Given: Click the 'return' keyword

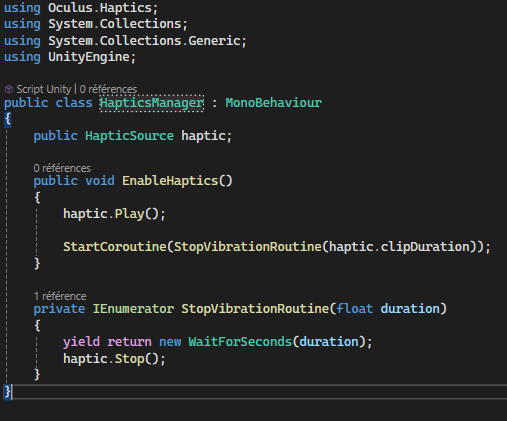Looking at the screenshot, I should click(x=129, y=342).
